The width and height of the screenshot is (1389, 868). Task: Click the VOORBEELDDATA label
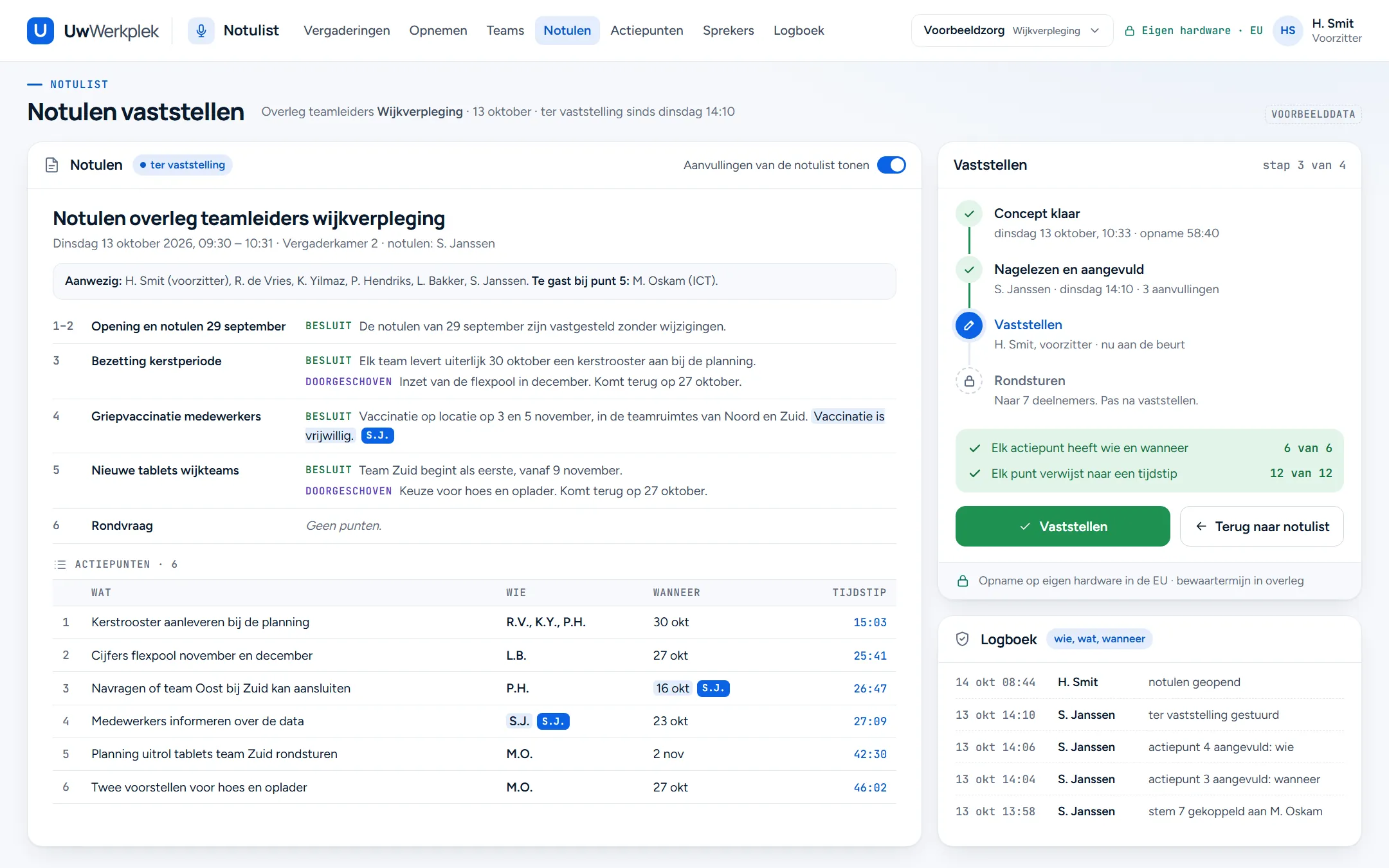pos(1313,114)
